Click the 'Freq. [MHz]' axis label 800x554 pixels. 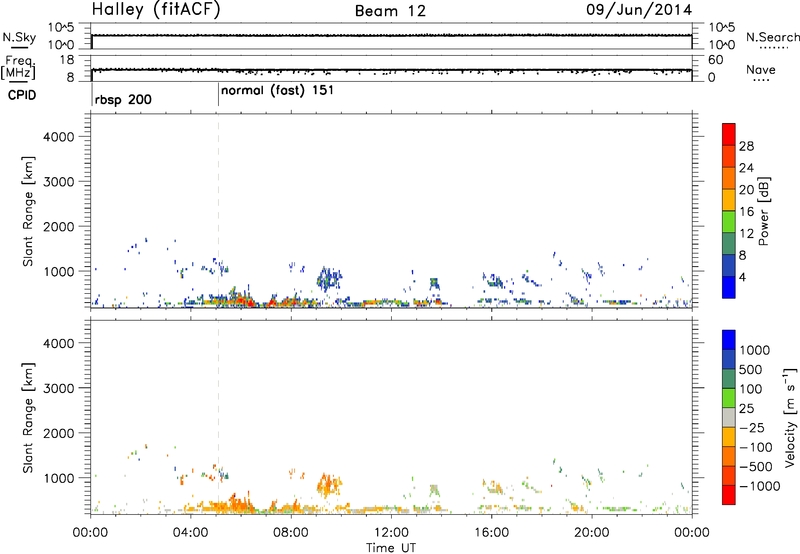point(18,67)
